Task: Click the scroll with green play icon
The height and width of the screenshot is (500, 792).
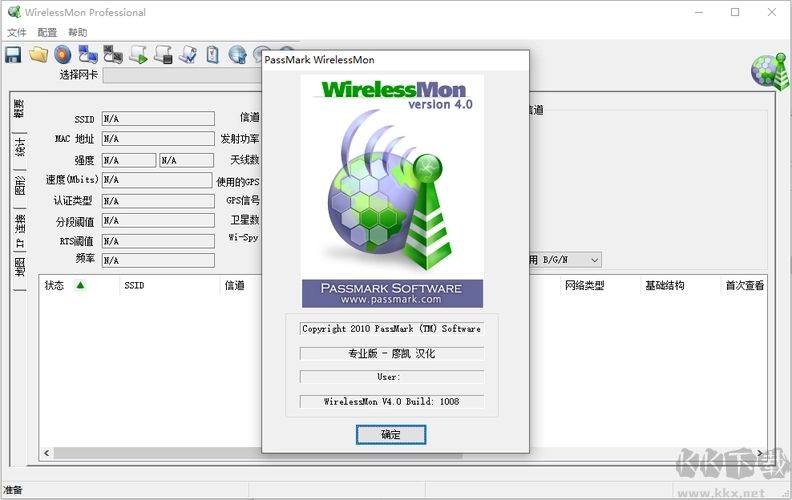Action: point(138,55)
